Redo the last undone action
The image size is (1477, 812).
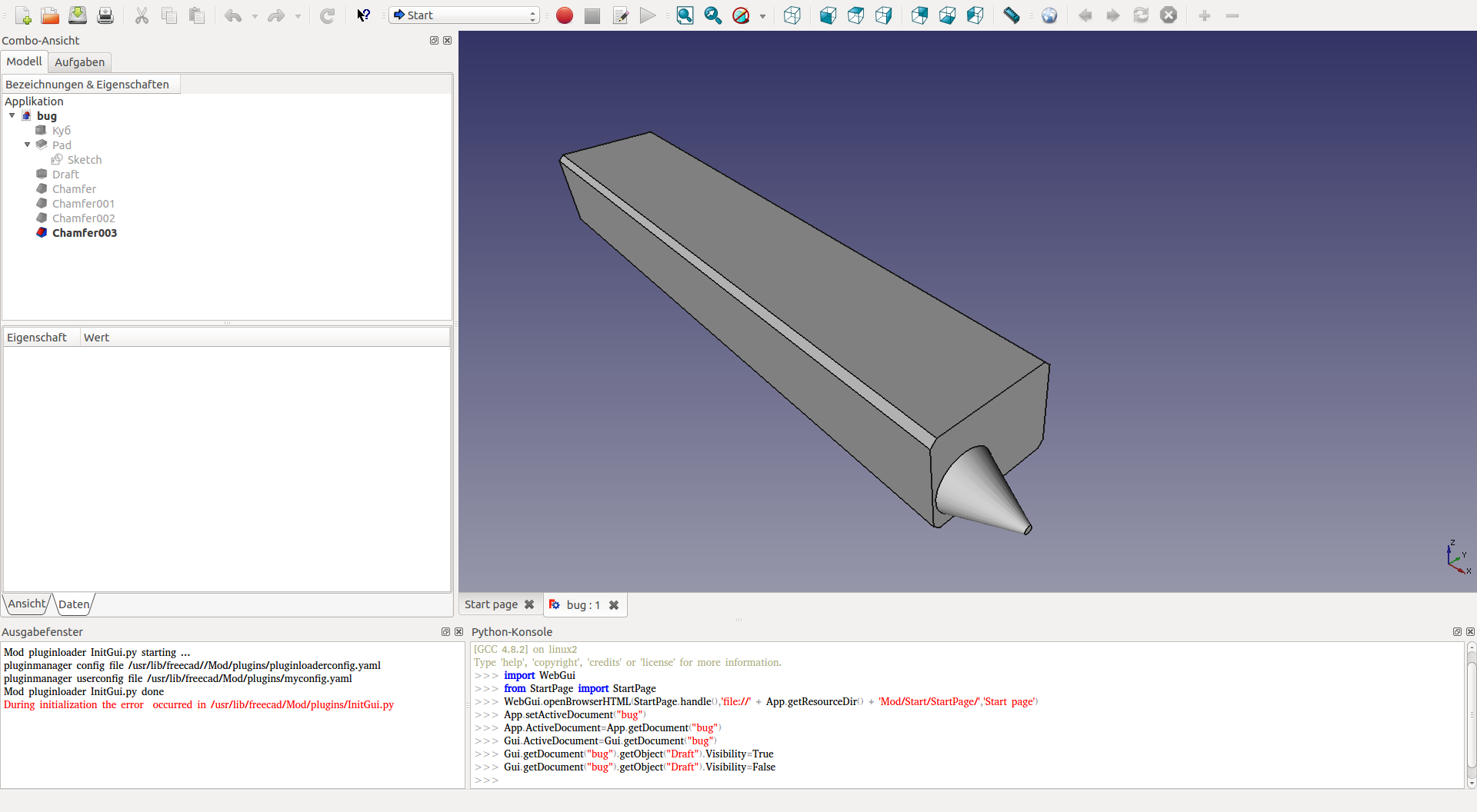(x=276, y=15)
